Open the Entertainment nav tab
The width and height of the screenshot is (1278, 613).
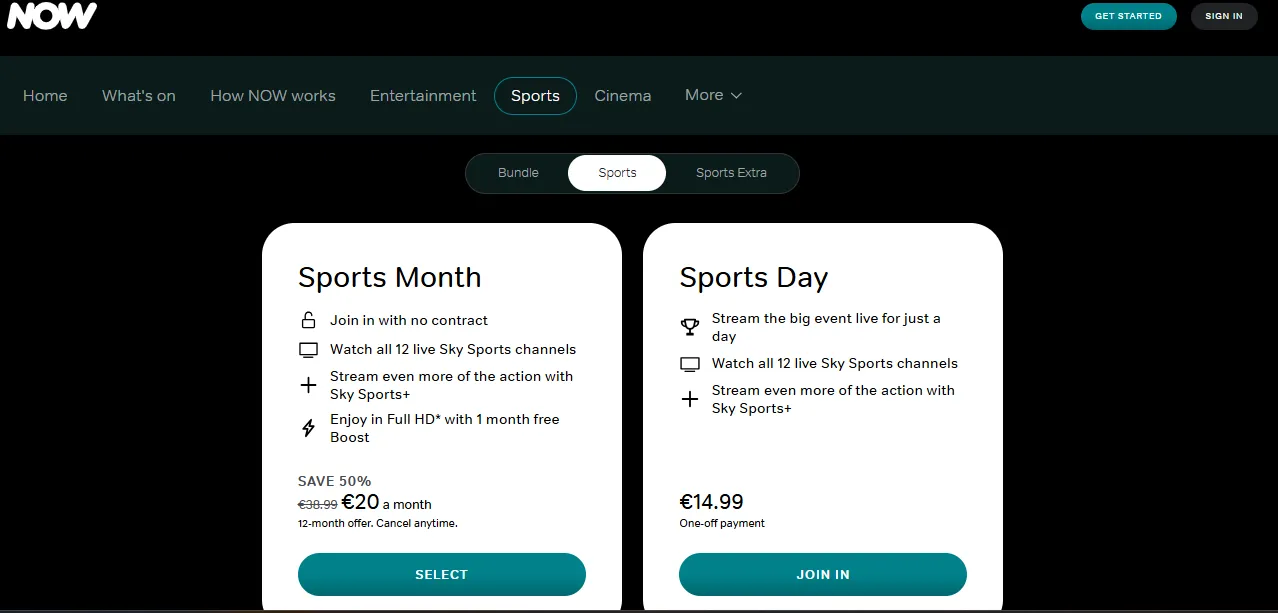click(423, 96)
